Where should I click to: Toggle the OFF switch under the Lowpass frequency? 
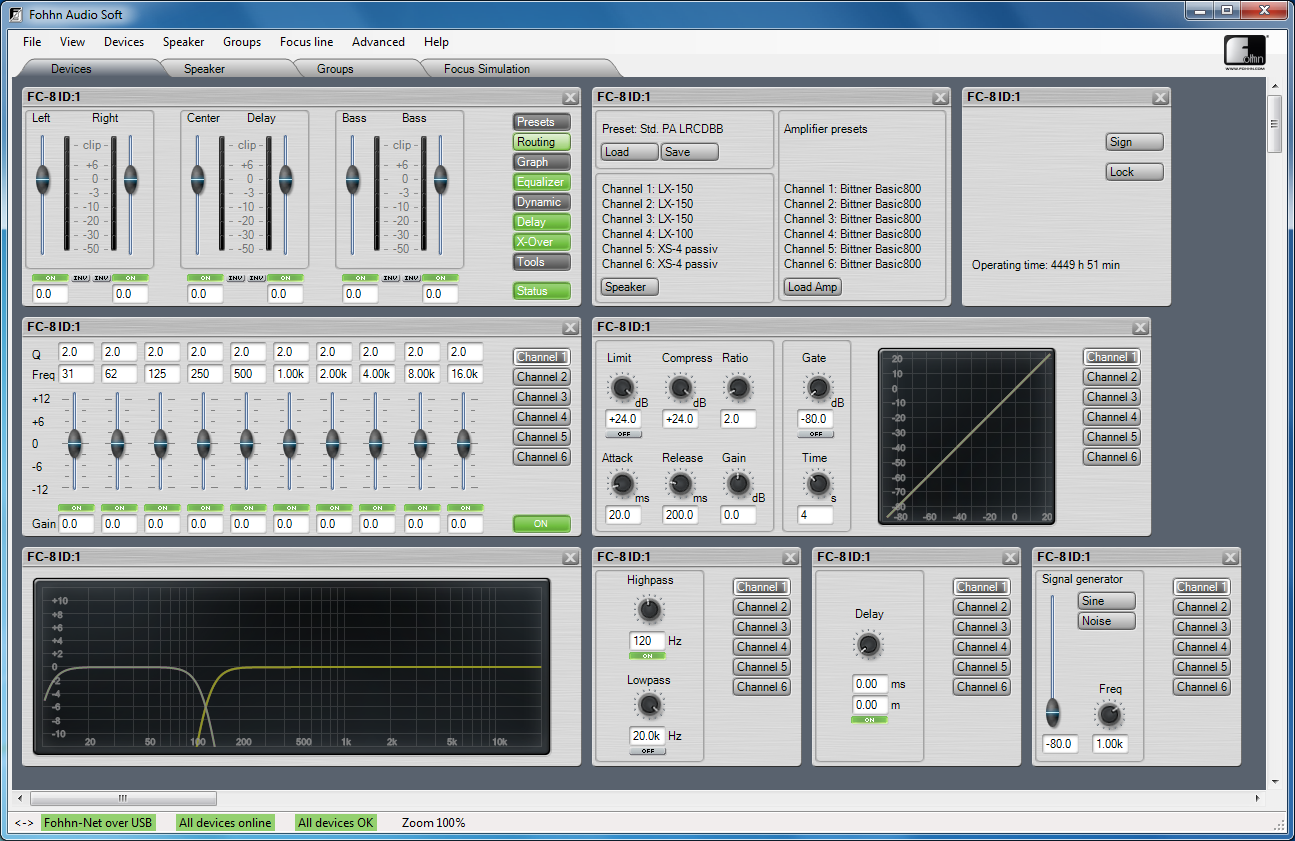(647, 750)
